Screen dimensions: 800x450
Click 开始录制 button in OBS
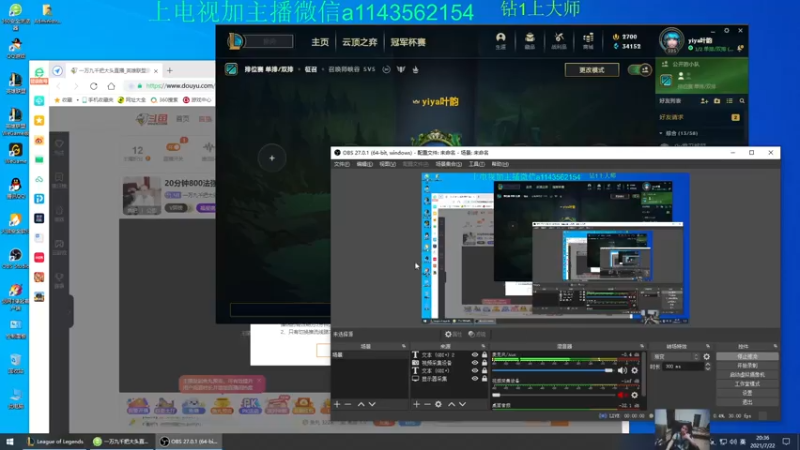coord(747,366)
